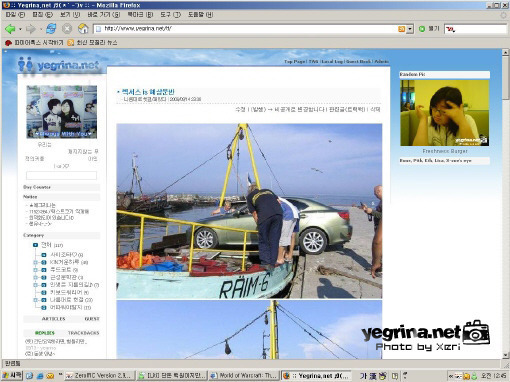Screen dimensions: 510x382
Task: Switch to the TRACKBACKS tab
Action: coord(84,333)
